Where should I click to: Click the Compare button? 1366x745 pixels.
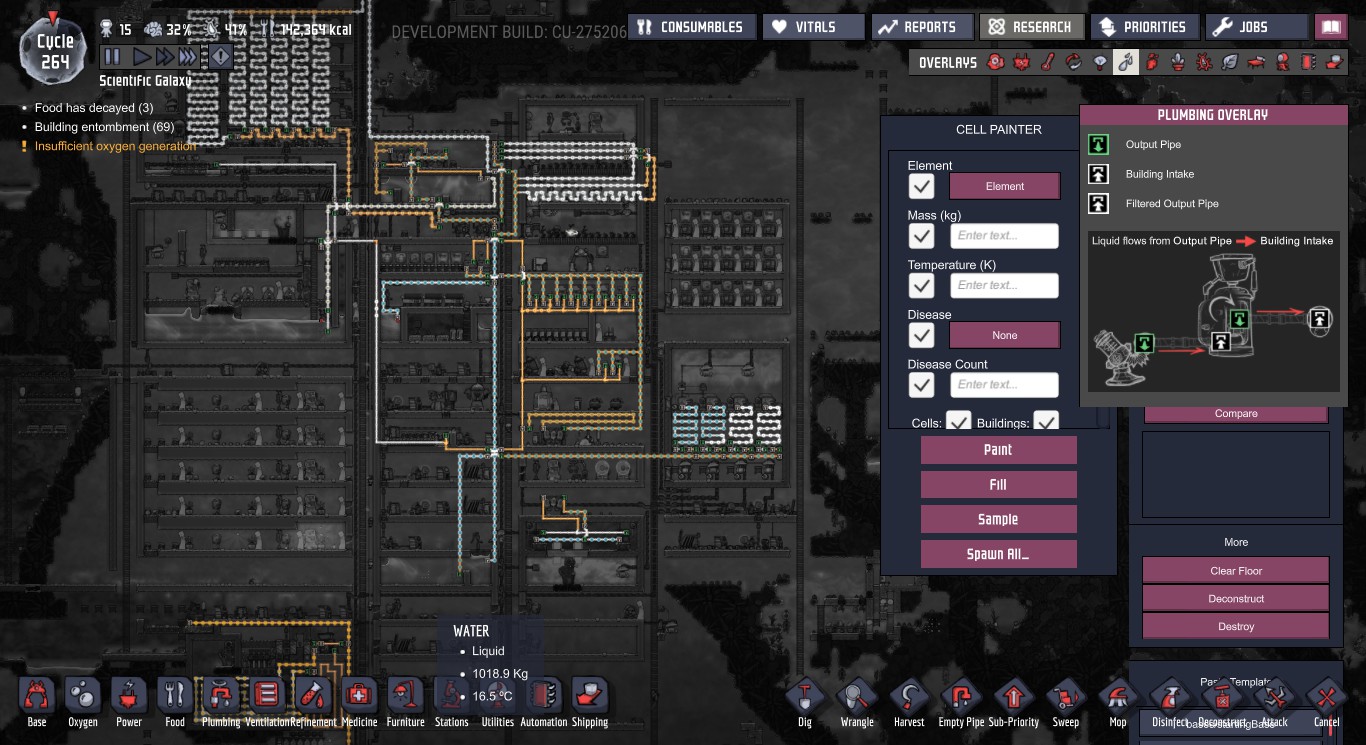click(1236, 414)
